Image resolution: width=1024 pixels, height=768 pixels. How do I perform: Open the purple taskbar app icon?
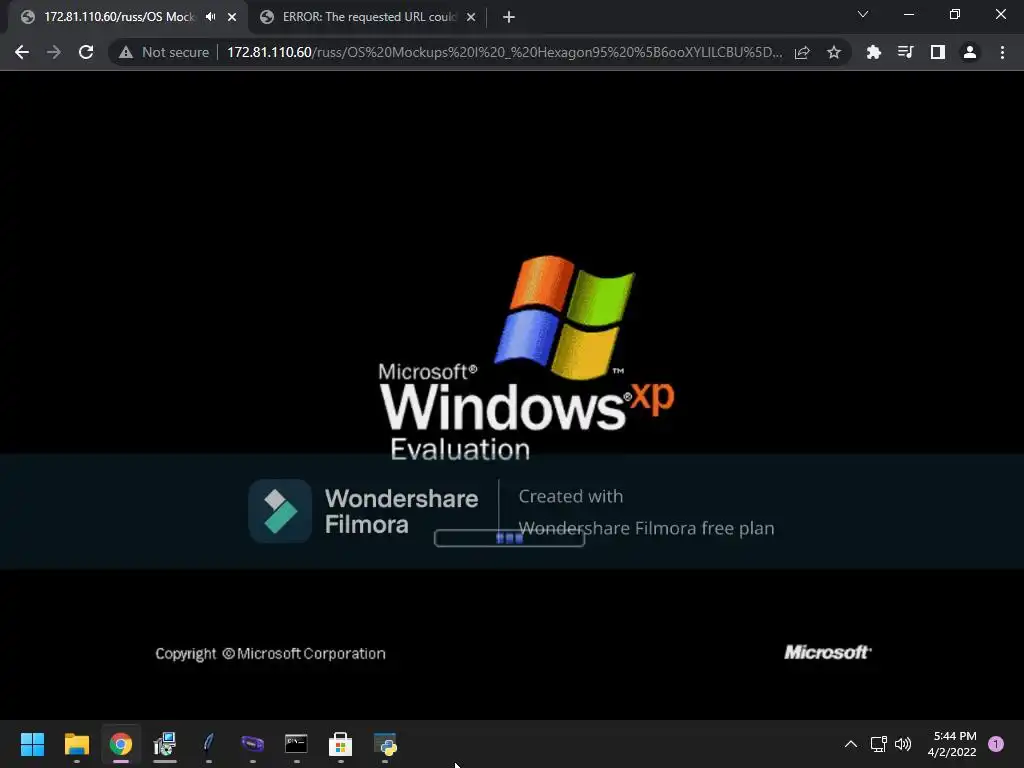point(252,744)
